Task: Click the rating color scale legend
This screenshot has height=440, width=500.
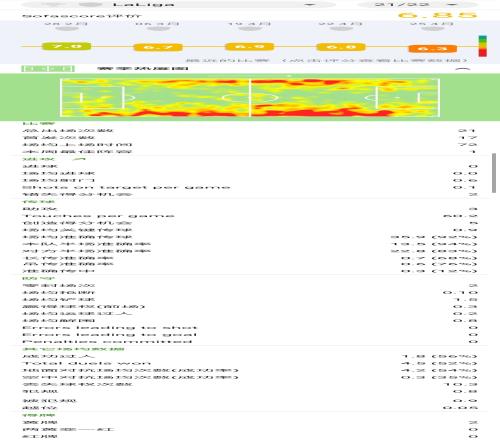Action: (x=482, y=46)
